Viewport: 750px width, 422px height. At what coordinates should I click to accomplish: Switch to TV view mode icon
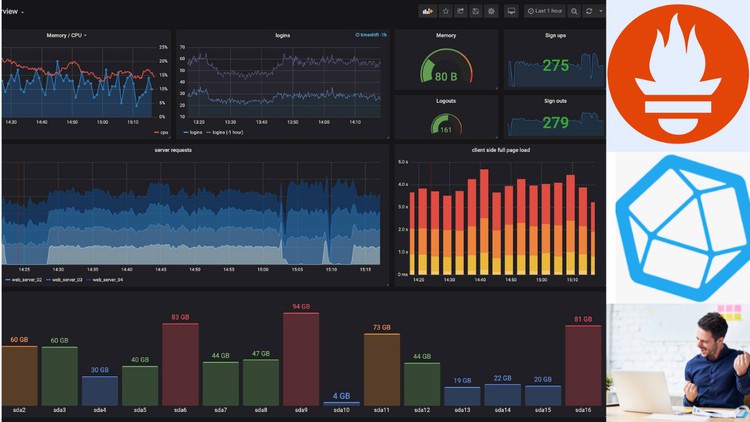511,11
